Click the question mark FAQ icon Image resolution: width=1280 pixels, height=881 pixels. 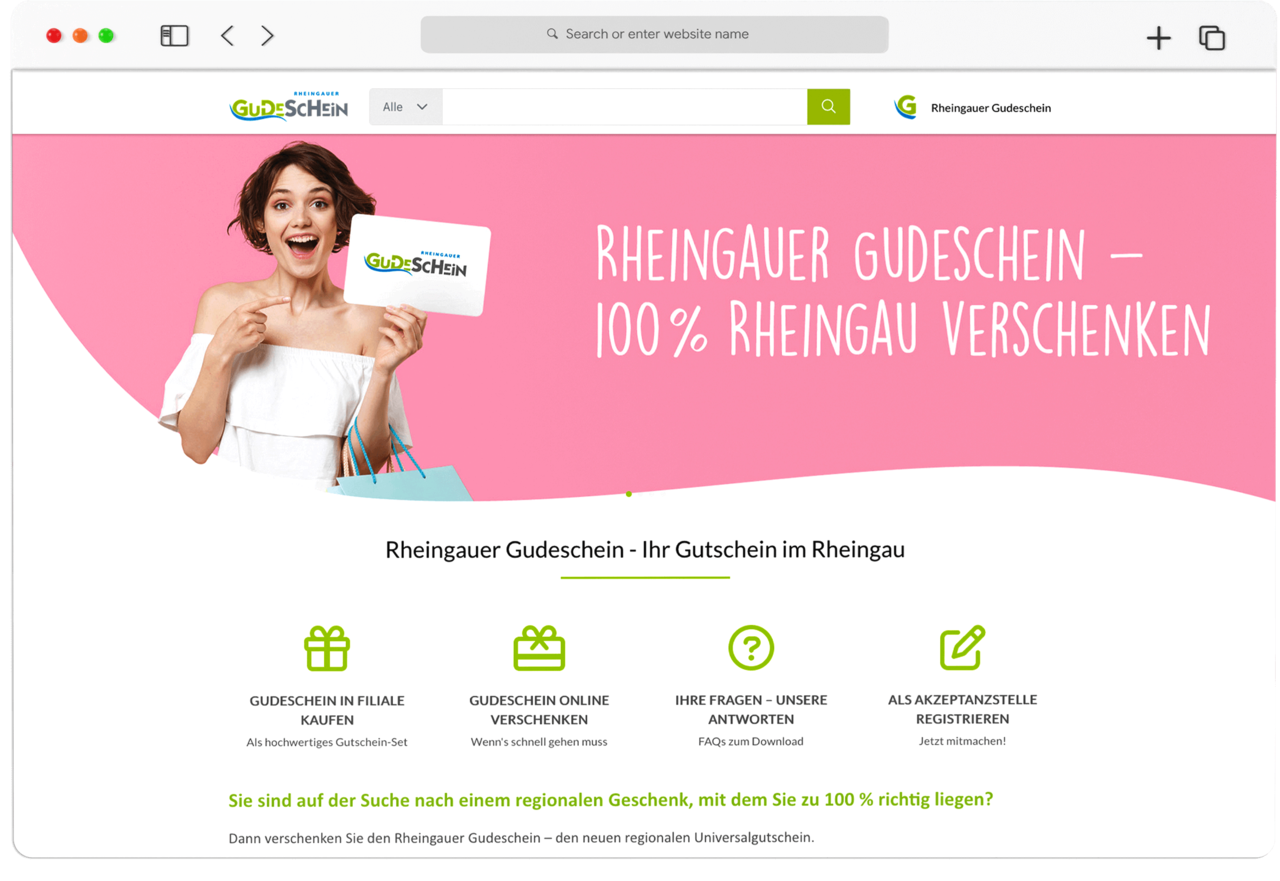click(751, 647)
